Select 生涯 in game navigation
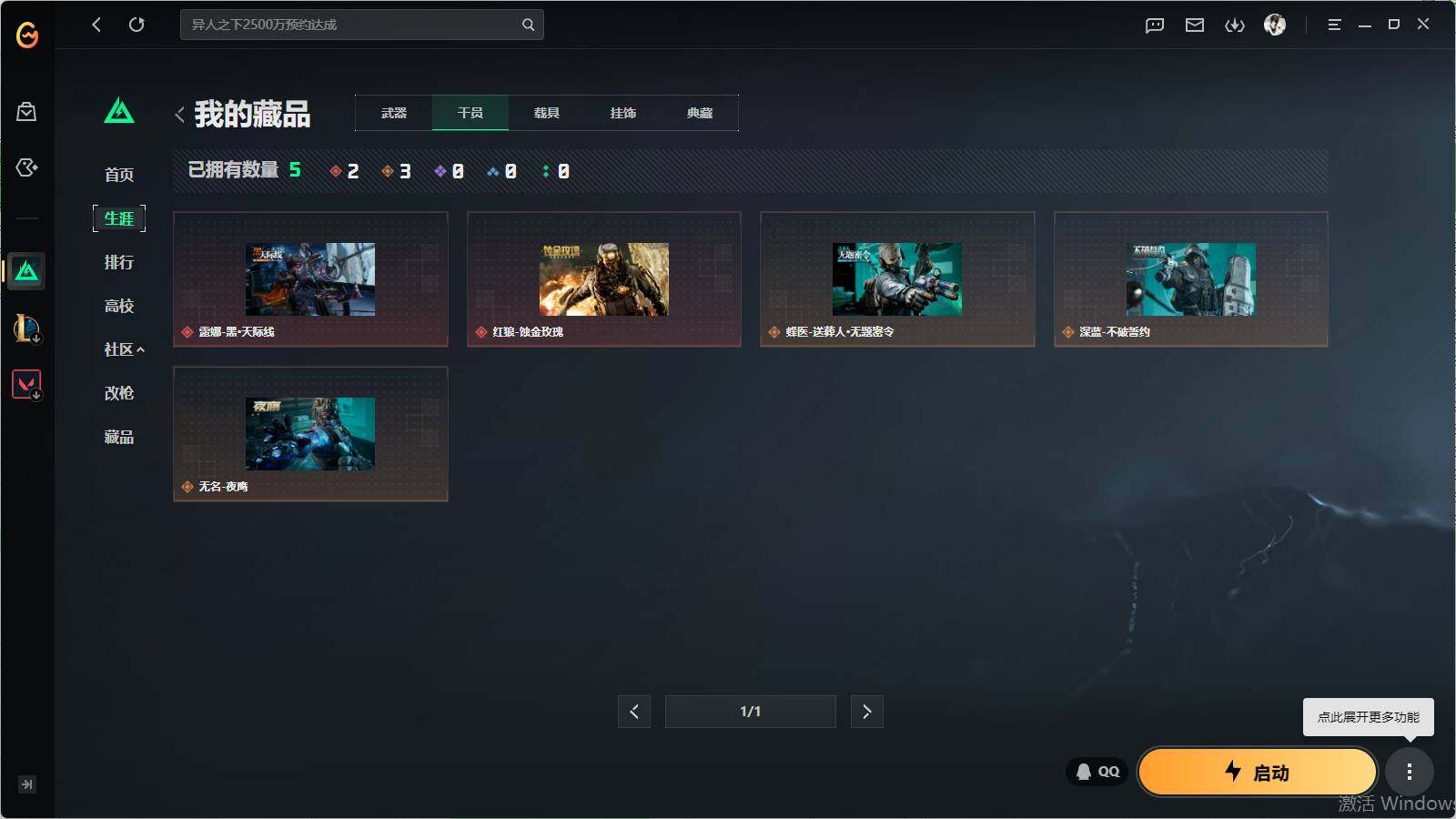1456x819 pixels. click(119, 218)
